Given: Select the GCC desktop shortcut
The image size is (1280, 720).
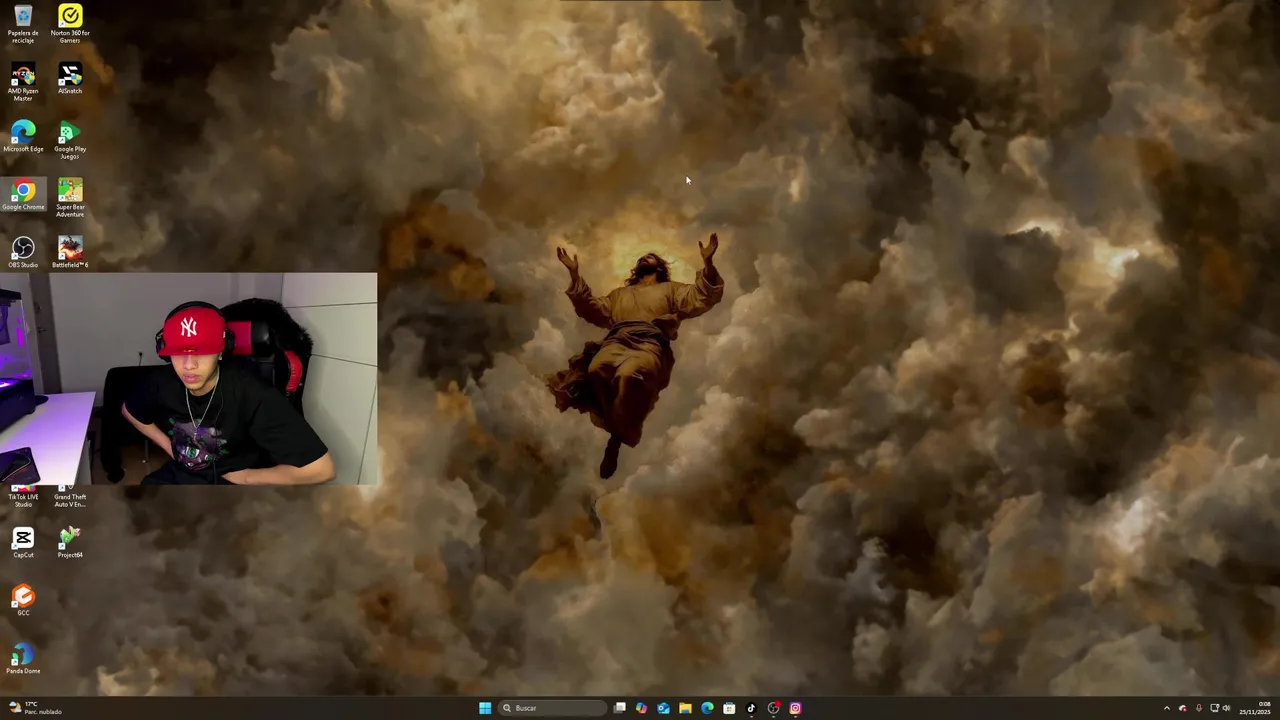Looking at the screenshot, I should click(23, 601).
